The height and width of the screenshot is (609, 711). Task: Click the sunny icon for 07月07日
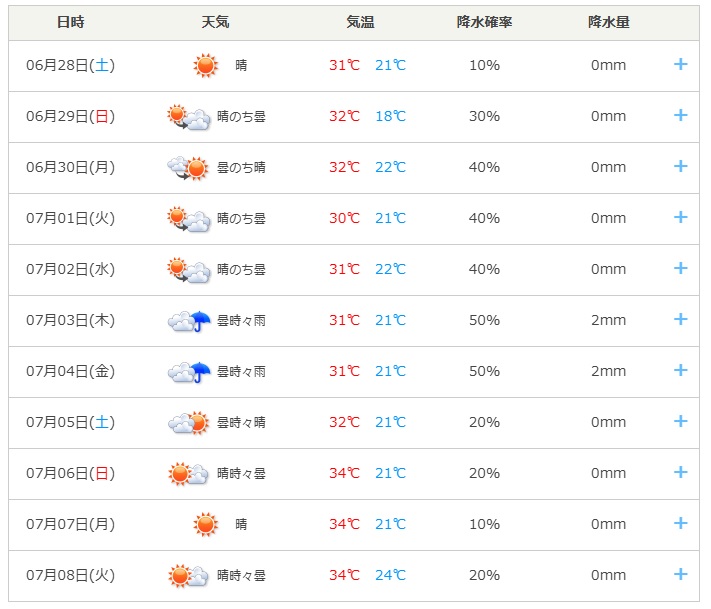tap(205, 524)
